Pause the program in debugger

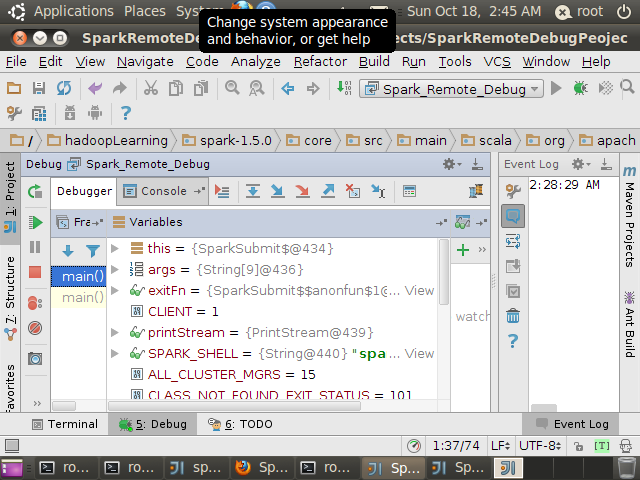35,247
